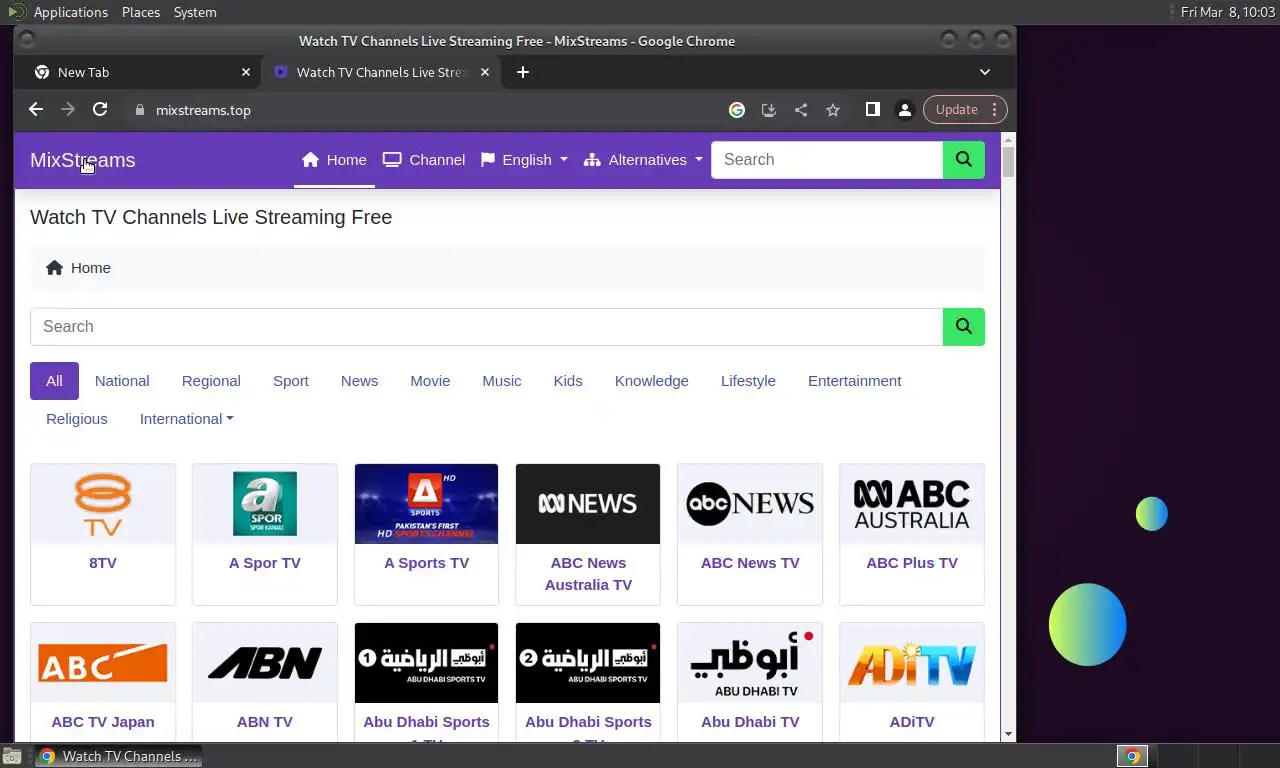
Task: Filter channels by Music
Action: (x=502, y=381)
